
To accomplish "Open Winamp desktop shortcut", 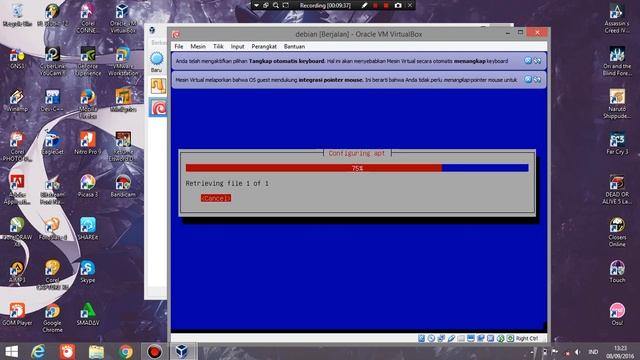I will (17, 101).
